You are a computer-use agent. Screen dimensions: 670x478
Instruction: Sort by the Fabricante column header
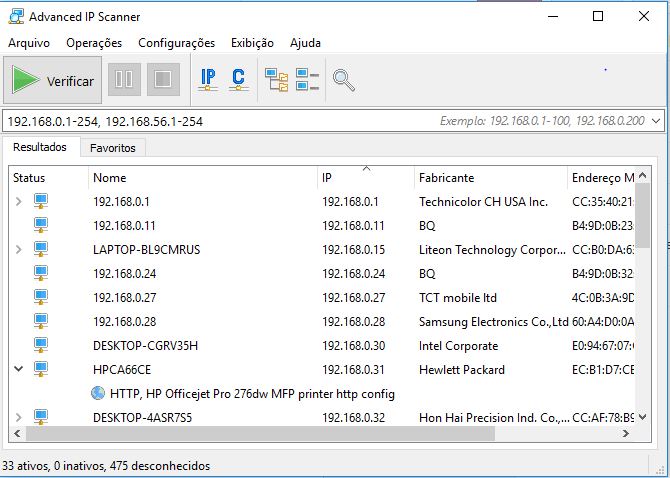tap(447, 178)
